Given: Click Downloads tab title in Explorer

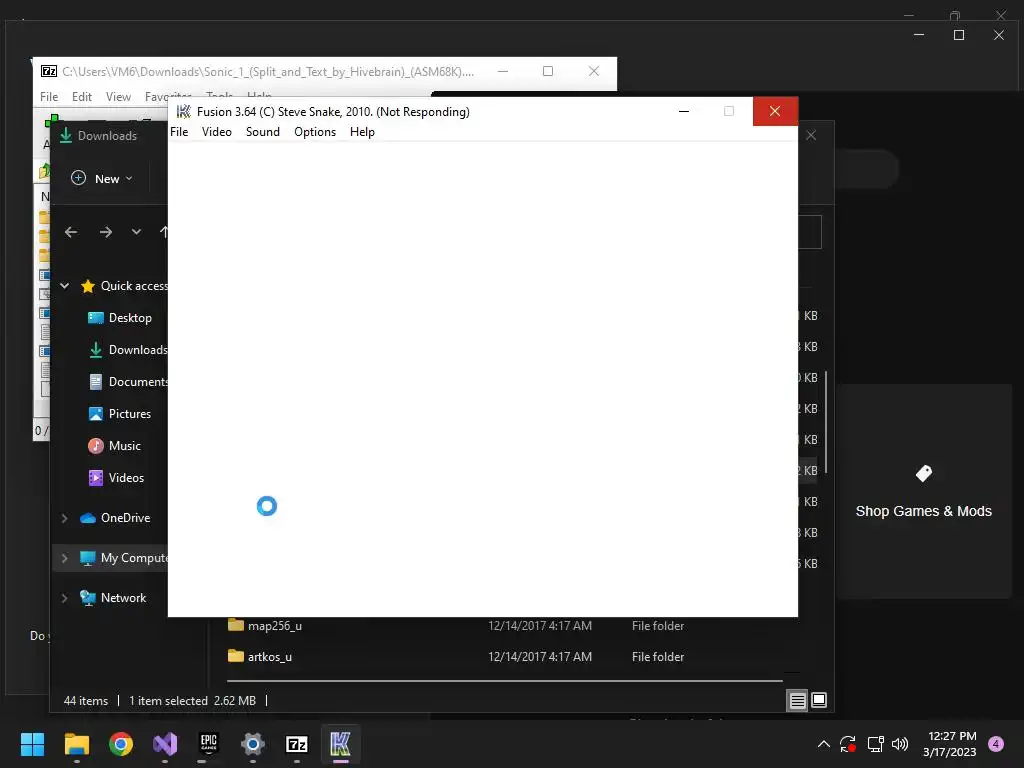Looking at the screenshot, I should [x=107, y=136].
